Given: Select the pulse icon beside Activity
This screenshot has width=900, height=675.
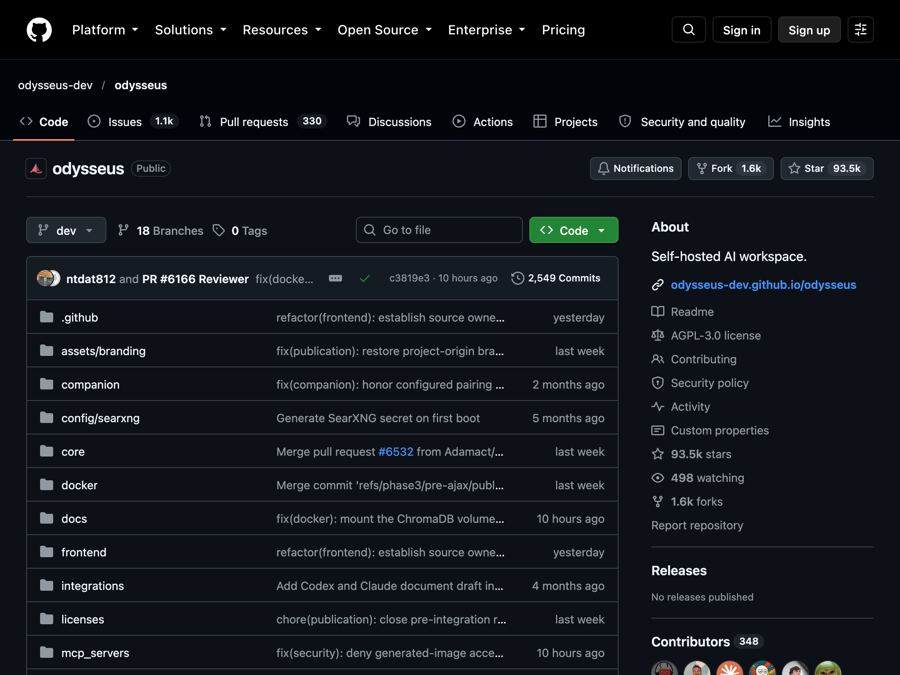Looking at the screenshot, I should [658, 406].
